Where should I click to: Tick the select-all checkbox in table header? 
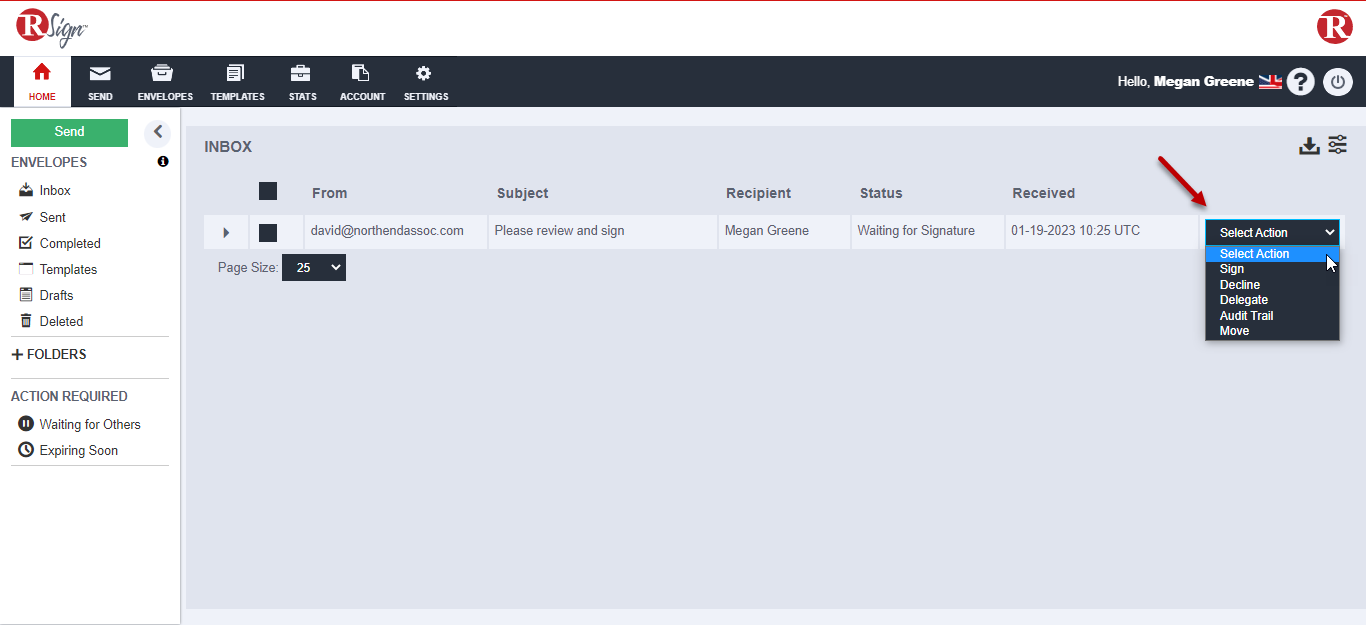click(268, 191)
